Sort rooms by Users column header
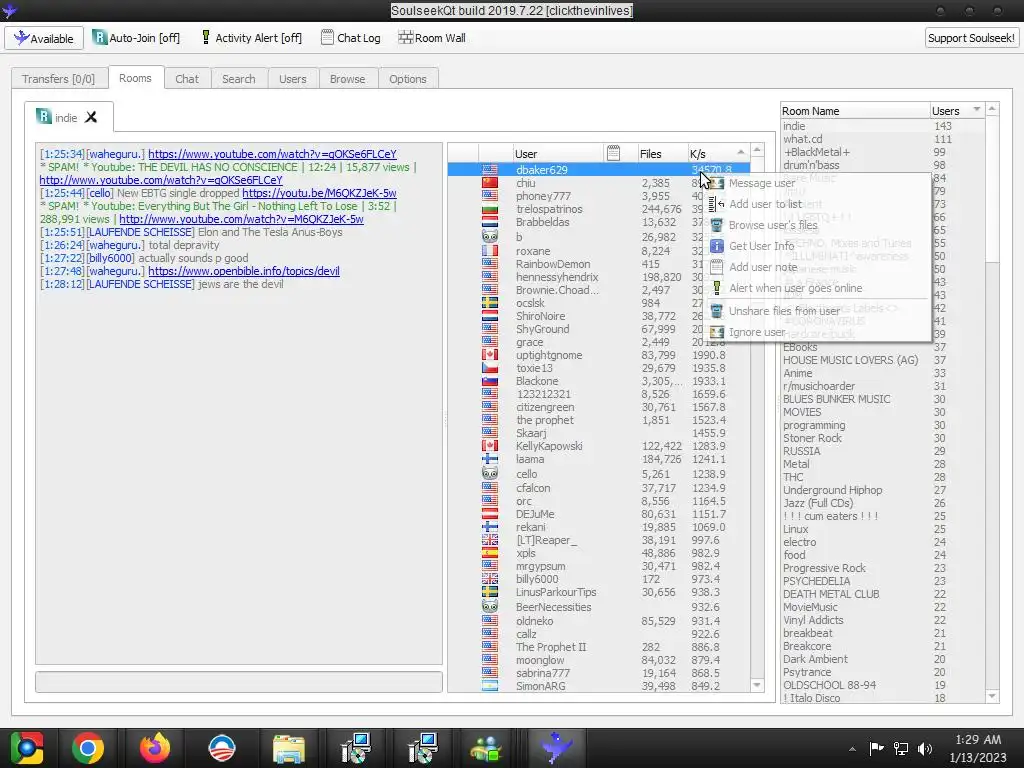This screenshot has width=1024, height=768. pyautogui.click(x=956, y=110)
